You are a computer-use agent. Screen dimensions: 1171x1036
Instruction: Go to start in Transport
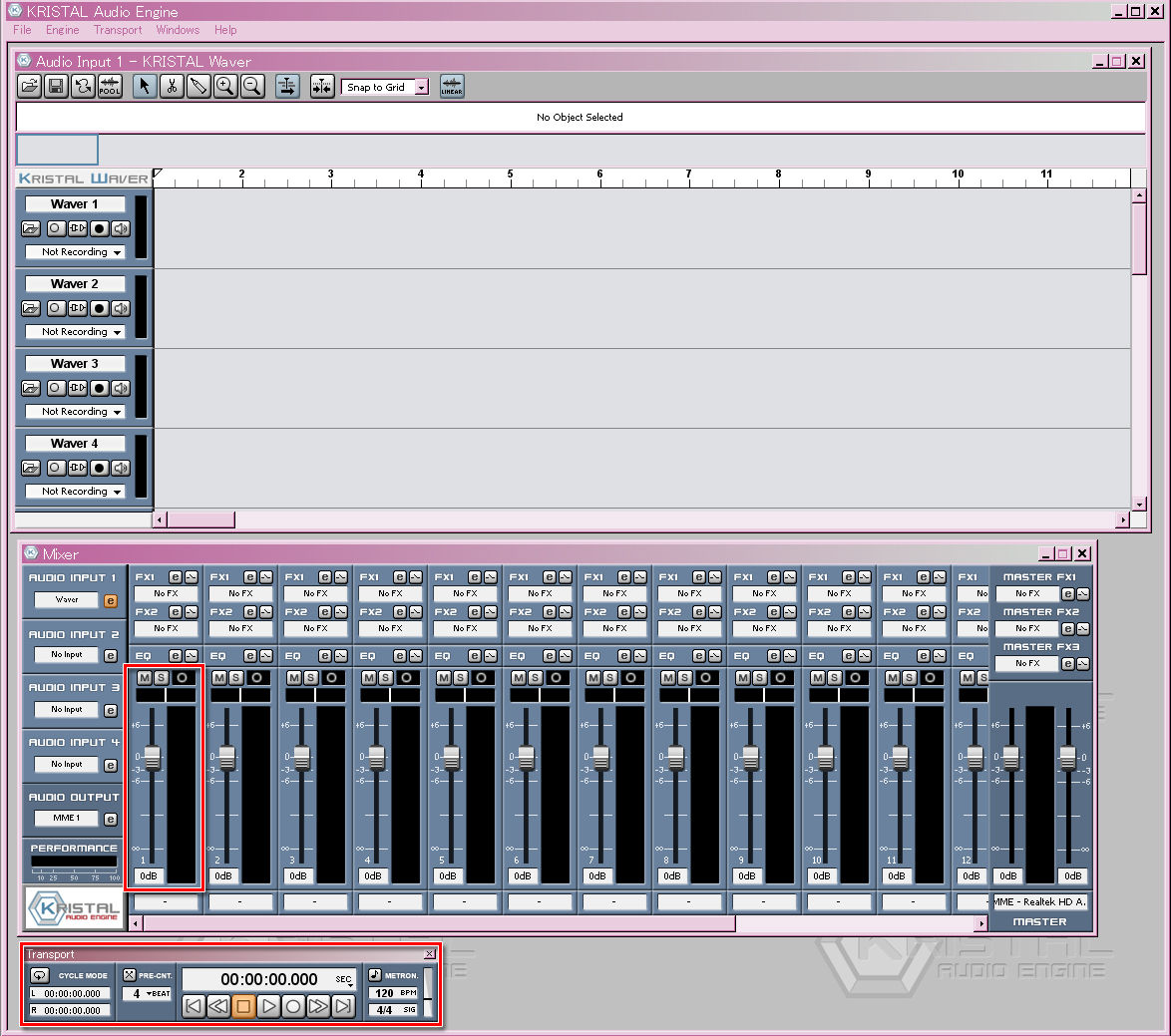pos(194,1006)
